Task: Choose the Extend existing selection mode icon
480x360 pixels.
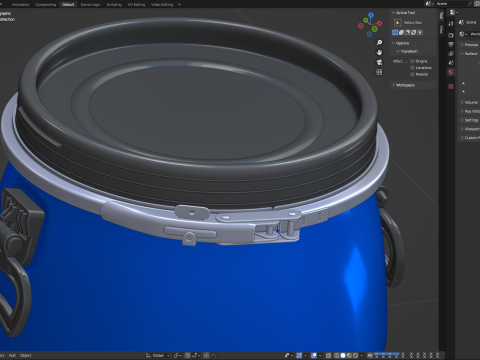Action: (401, 32)
